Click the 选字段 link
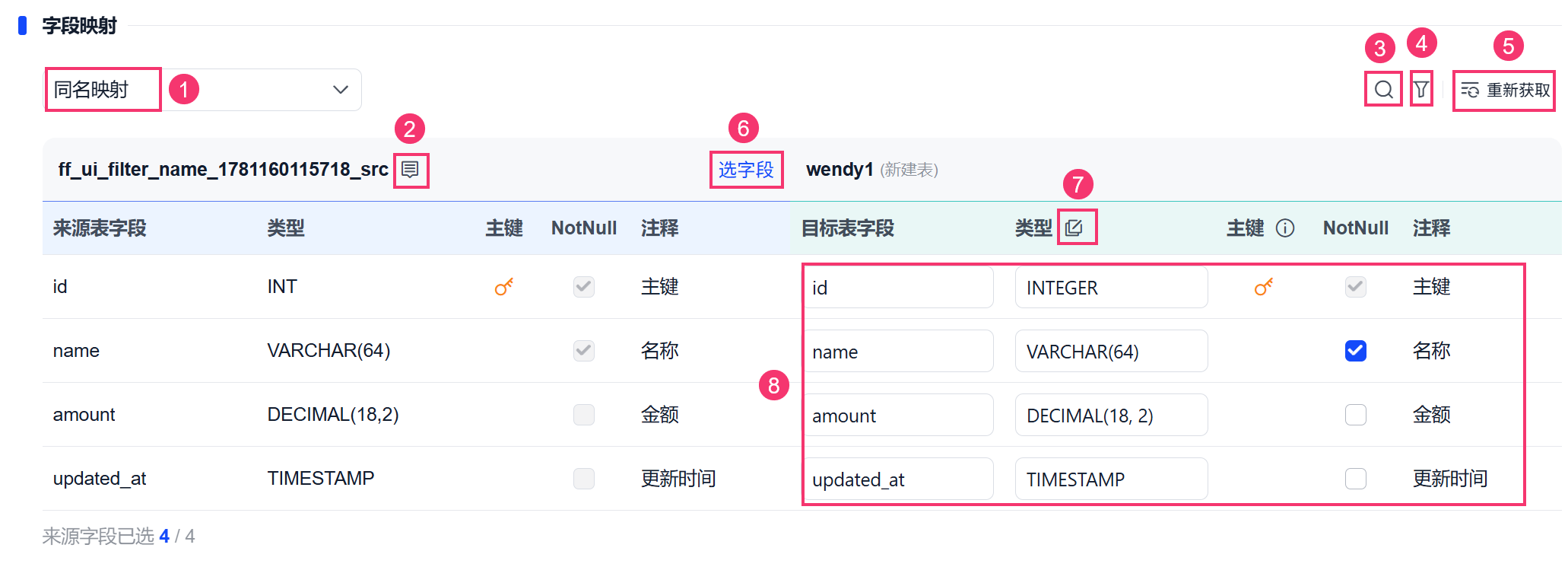This screenshot has height=567, width=1568. pos(746,170)
